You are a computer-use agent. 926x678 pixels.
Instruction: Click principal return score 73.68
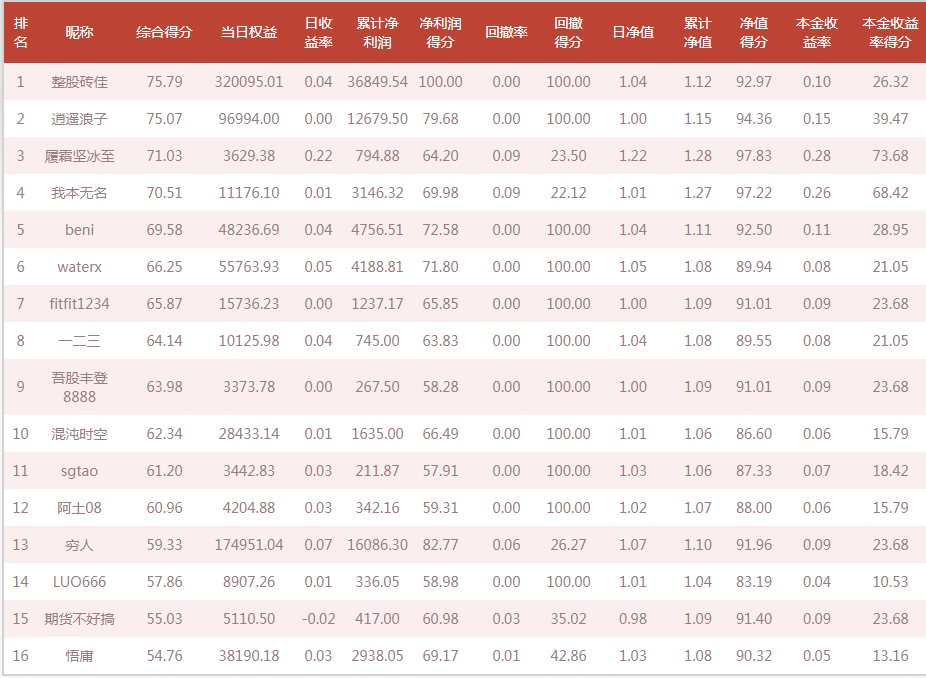click(x=890, y=156)
